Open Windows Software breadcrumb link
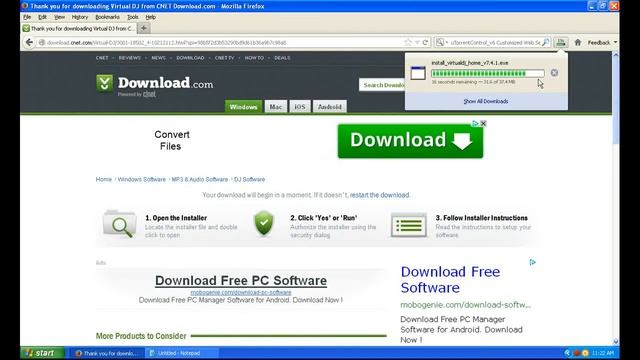The image size is (640, 360). (142, 179)
